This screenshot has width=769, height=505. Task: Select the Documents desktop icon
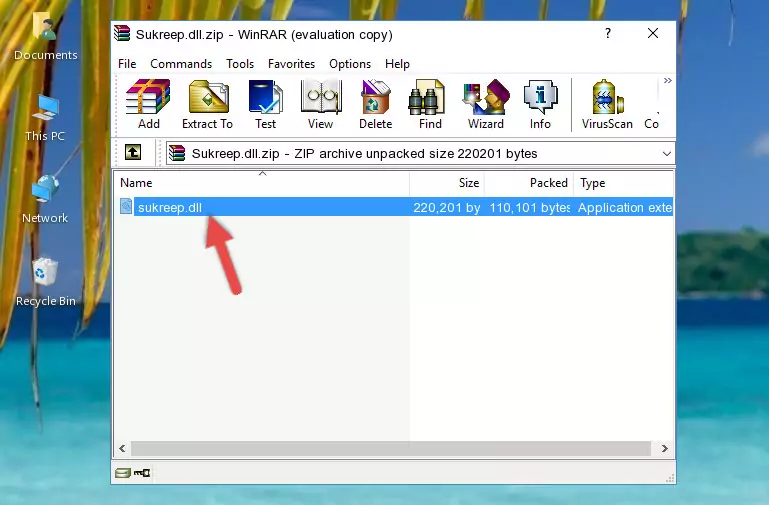click(x=46, y=37)
